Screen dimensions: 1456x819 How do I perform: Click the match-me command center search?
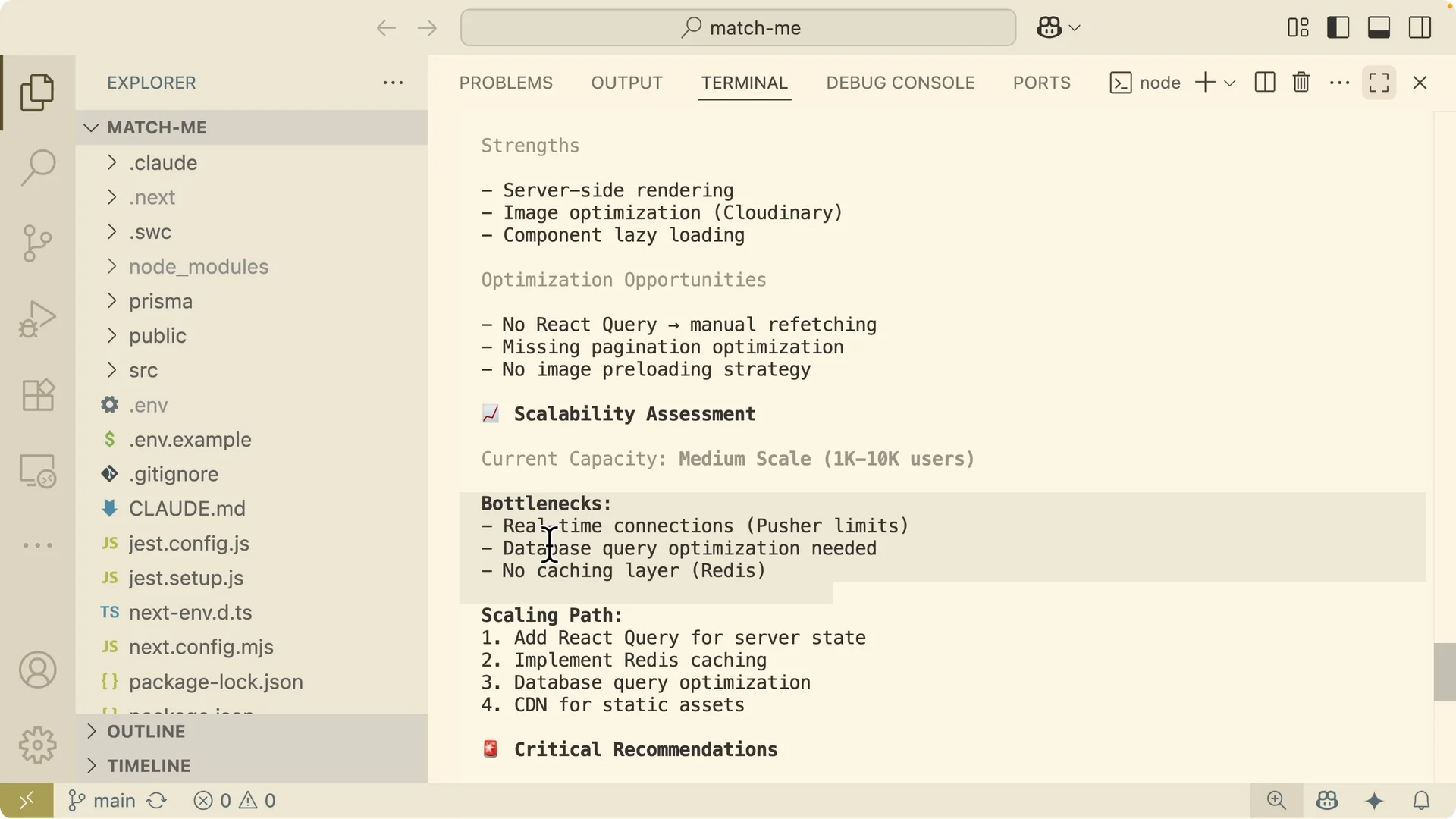coord(738,28)
